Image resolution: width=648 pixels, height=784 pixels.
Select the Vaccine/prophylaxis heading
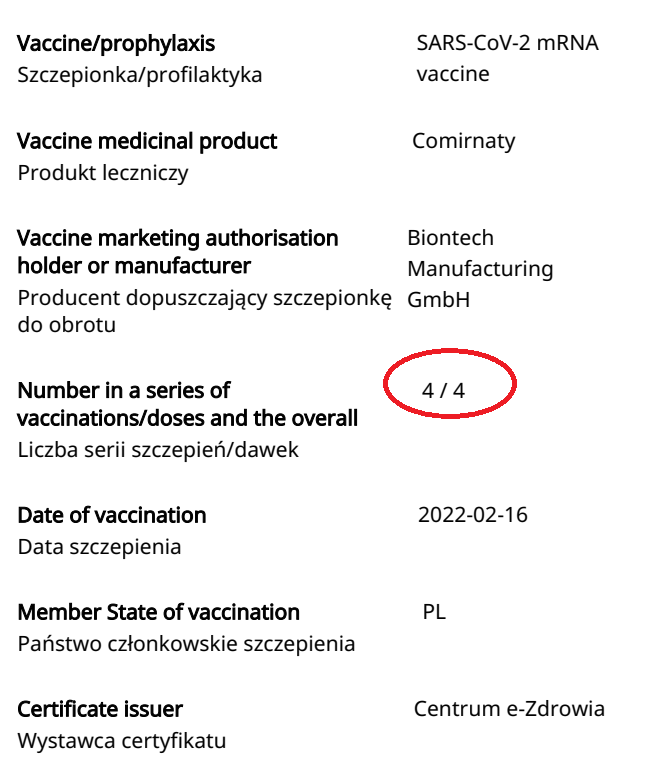(x=116, y=44)
